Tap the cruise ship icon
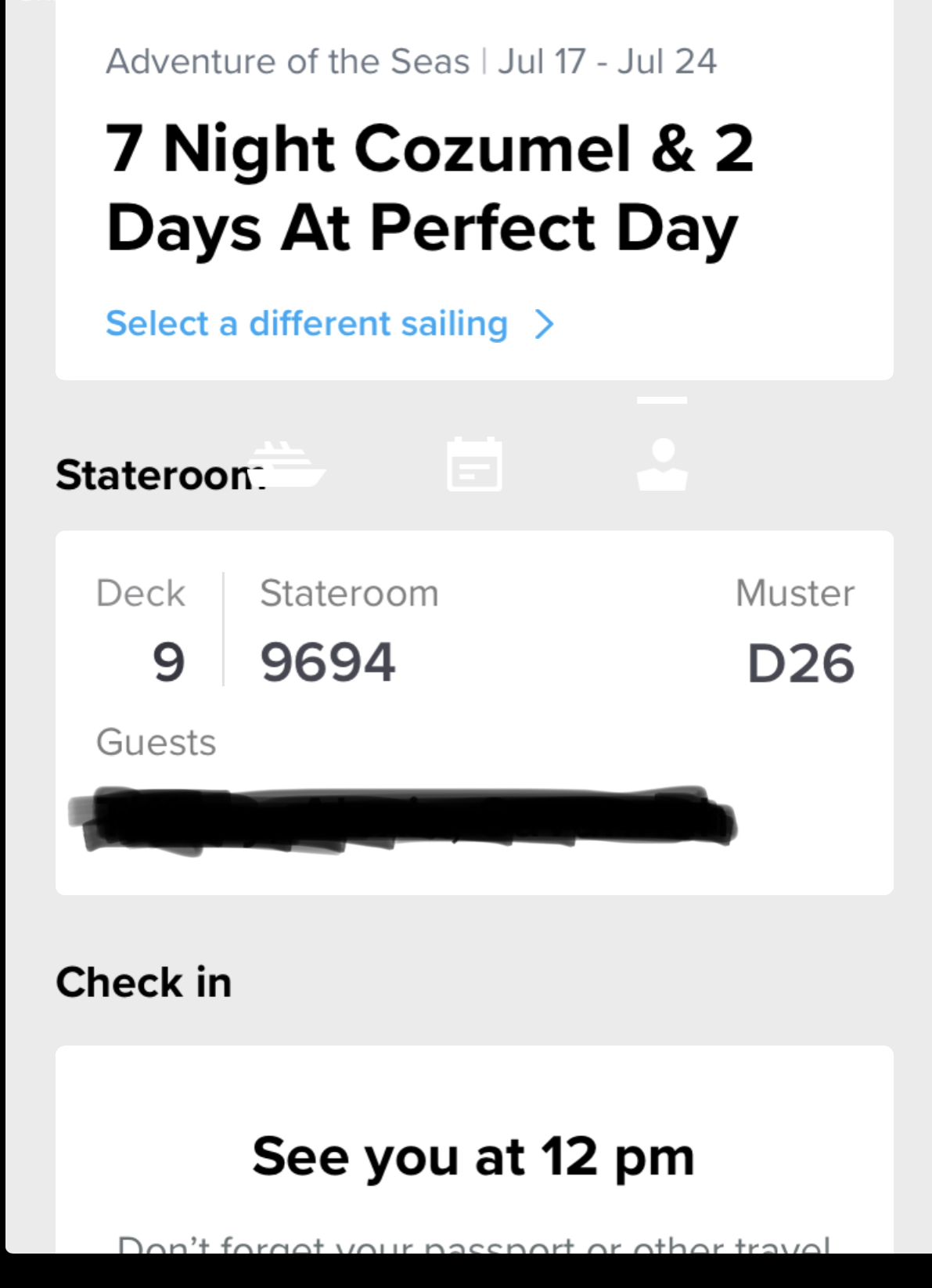Image resolution: width=932 pixels, height=1288 pixels. click(x=286, y=464)
